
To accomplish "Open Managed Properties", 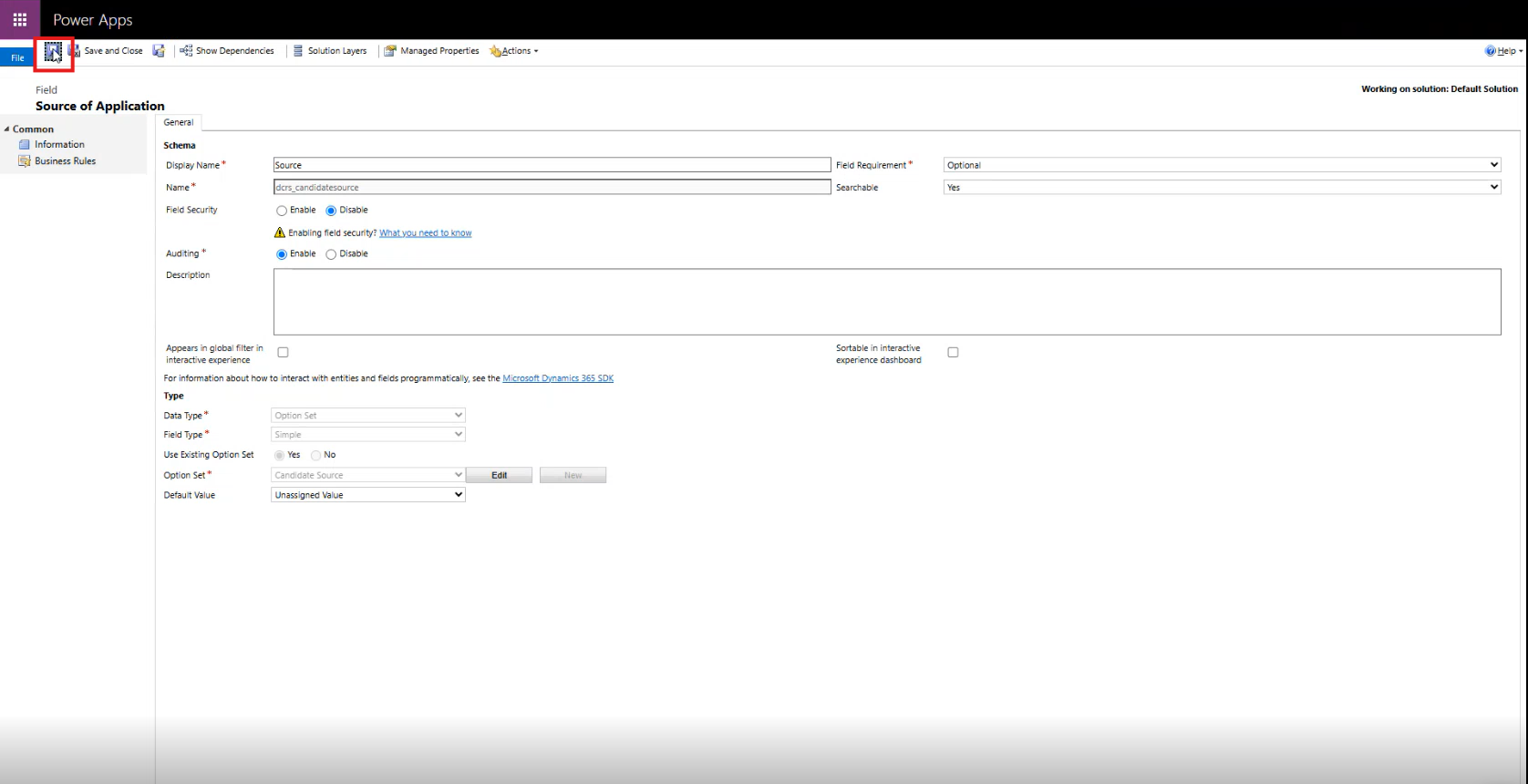I will pyautogui.click(x=431, y=51).
